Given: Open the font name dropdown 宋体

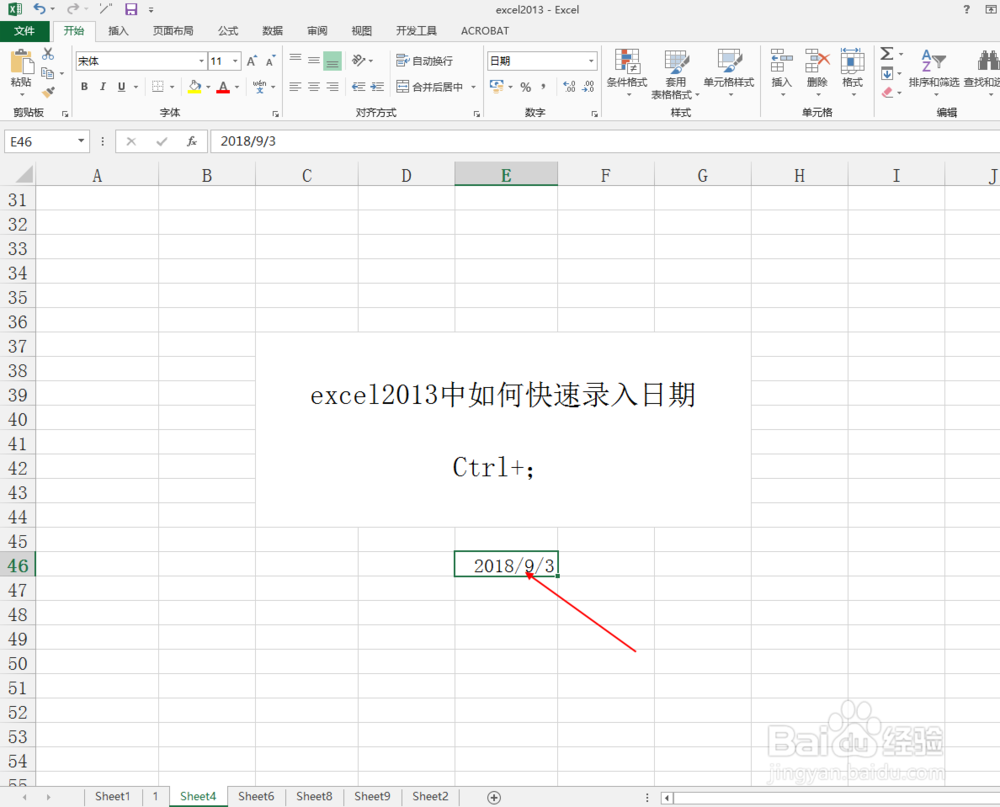Looking at the screenshot, I should (201, 61).
